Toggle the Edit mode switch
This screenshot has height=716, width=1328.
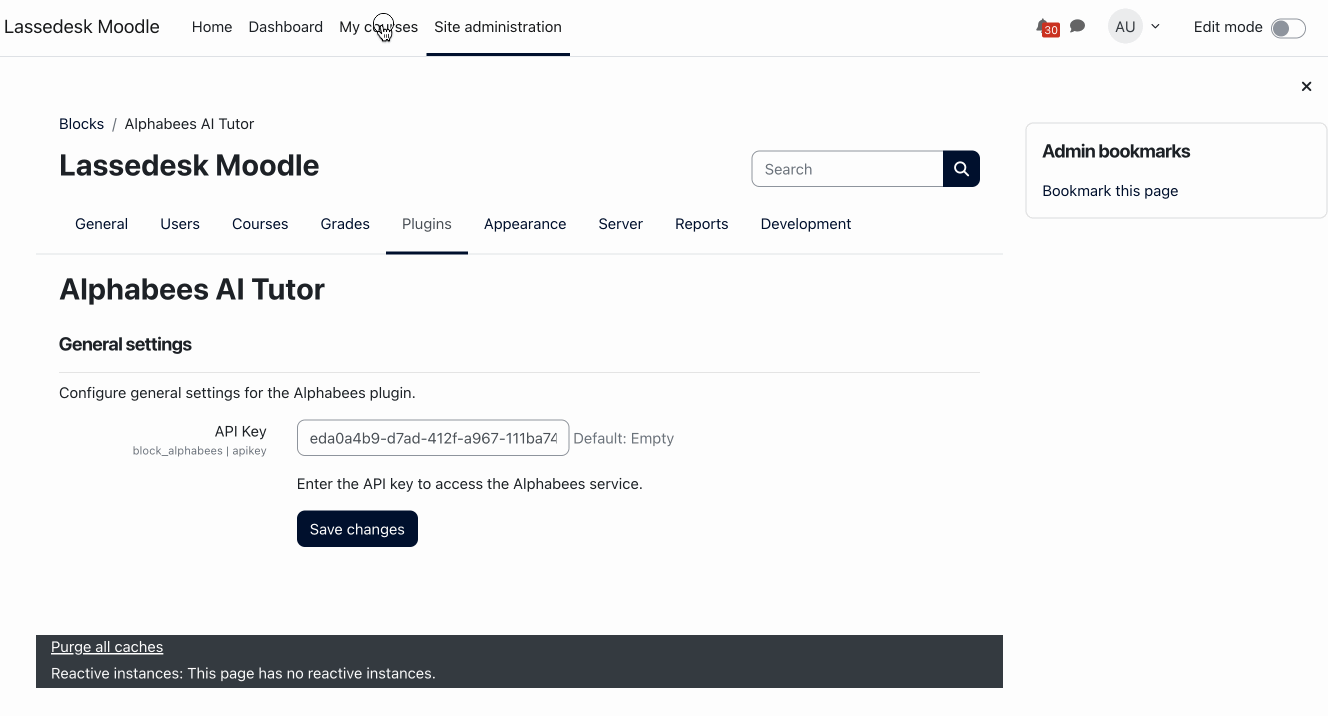(1288, 28)
